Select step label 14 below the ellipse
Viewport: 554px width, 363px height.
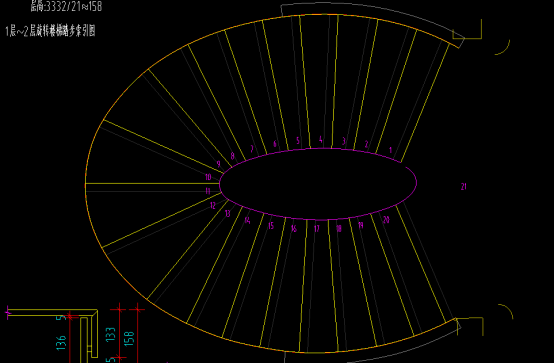(247, 220)
